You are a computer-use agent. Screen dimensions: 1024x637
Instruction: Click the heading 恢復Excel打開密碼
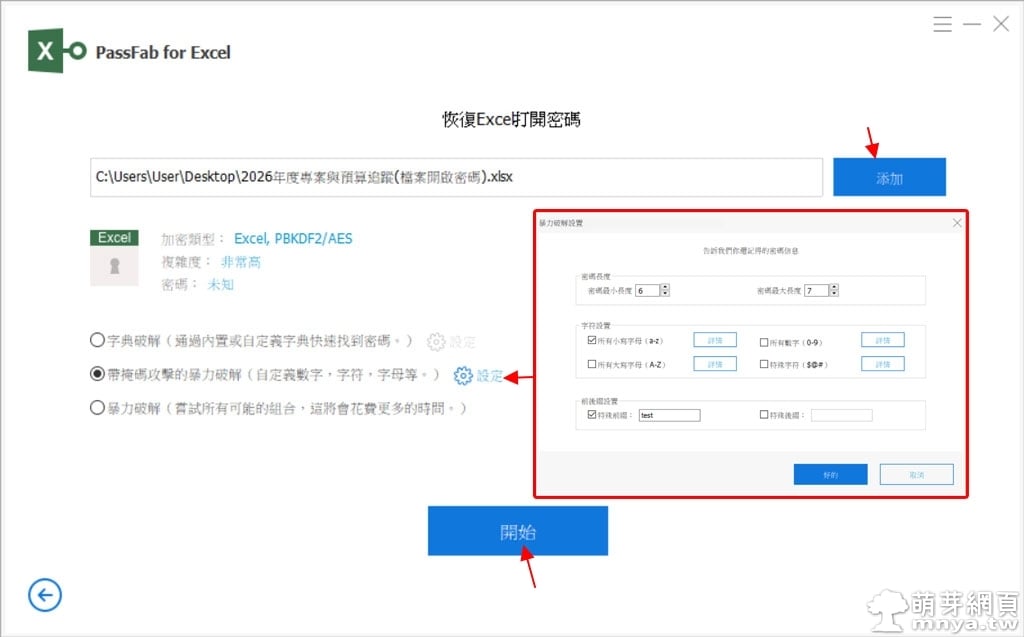click(511, 120)
